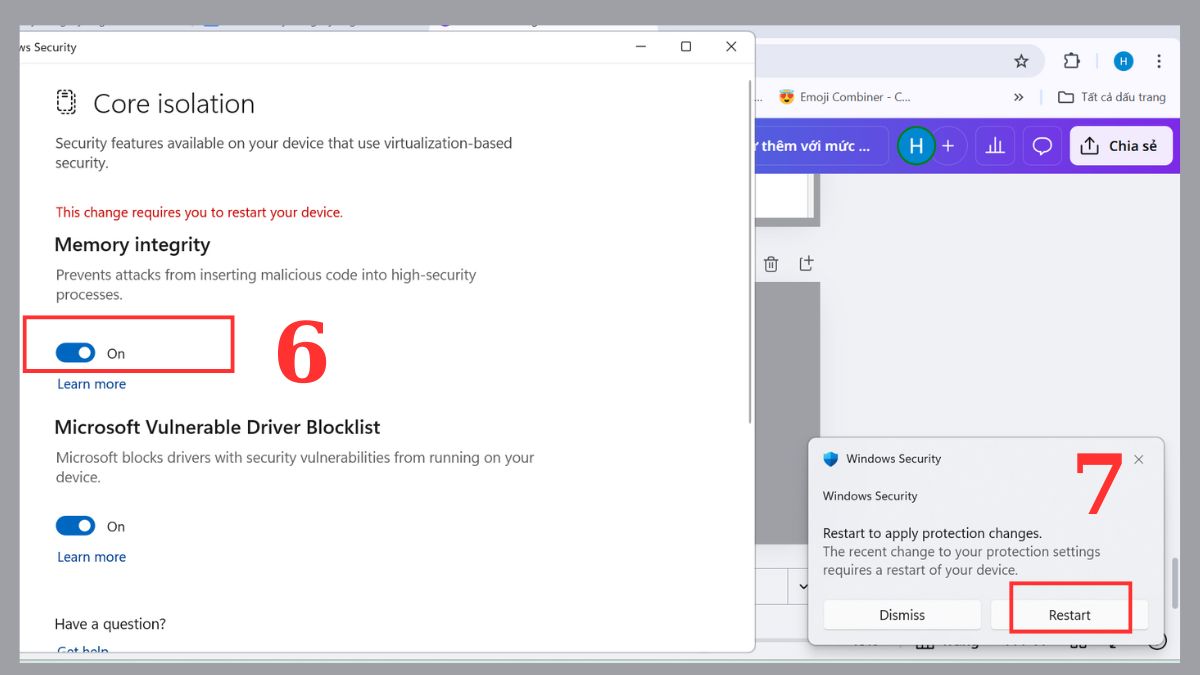Add a collaborator with the plus icon

(948, 146)
